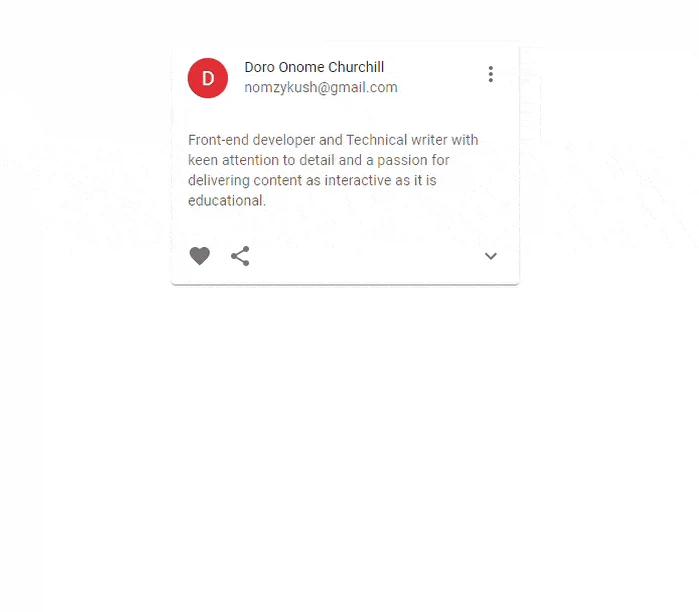699x612 pixels.
Task: Click the red D avatar circle
Action: [208, 78]
